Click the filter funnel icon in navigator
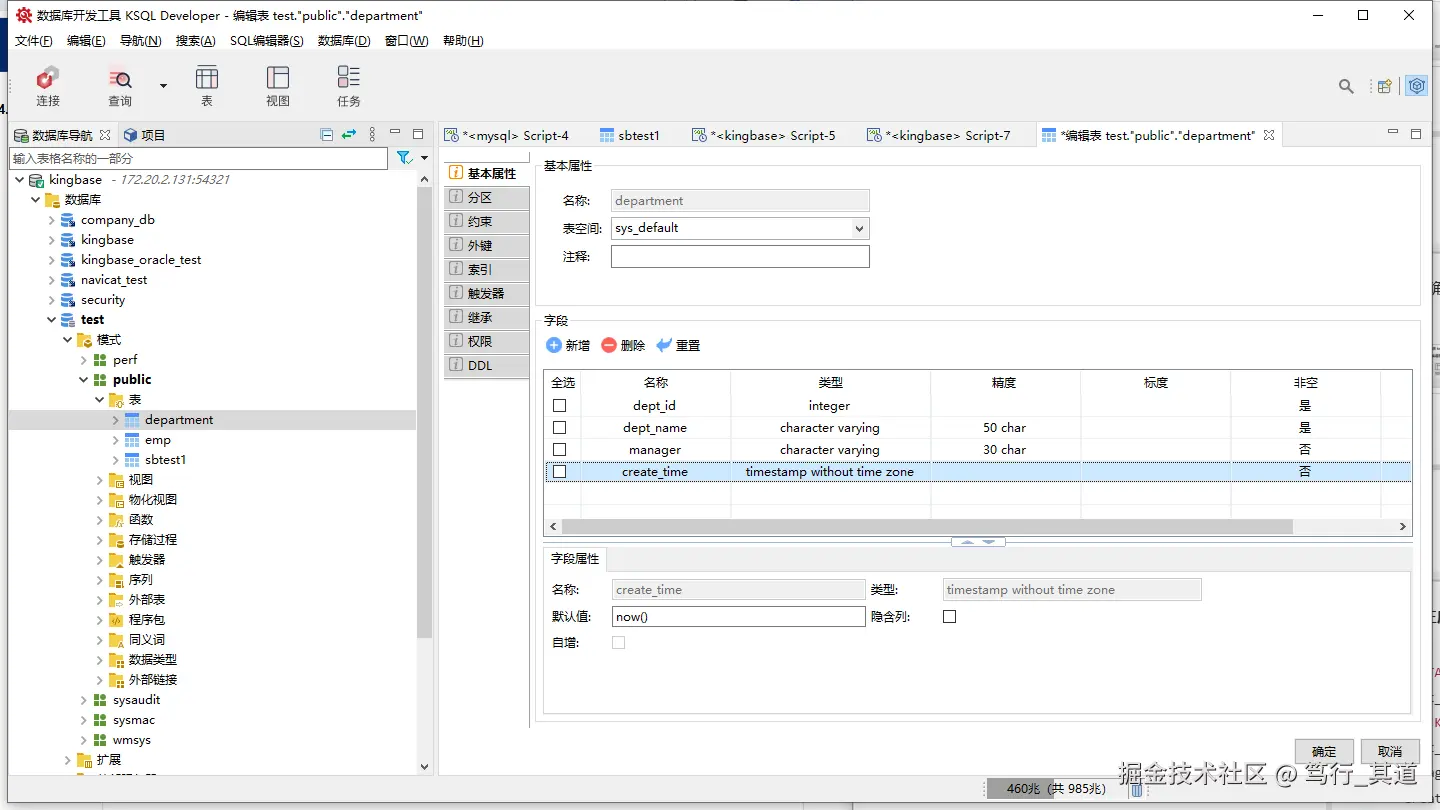Screen dimensions: 1440x810 (404, 158)
